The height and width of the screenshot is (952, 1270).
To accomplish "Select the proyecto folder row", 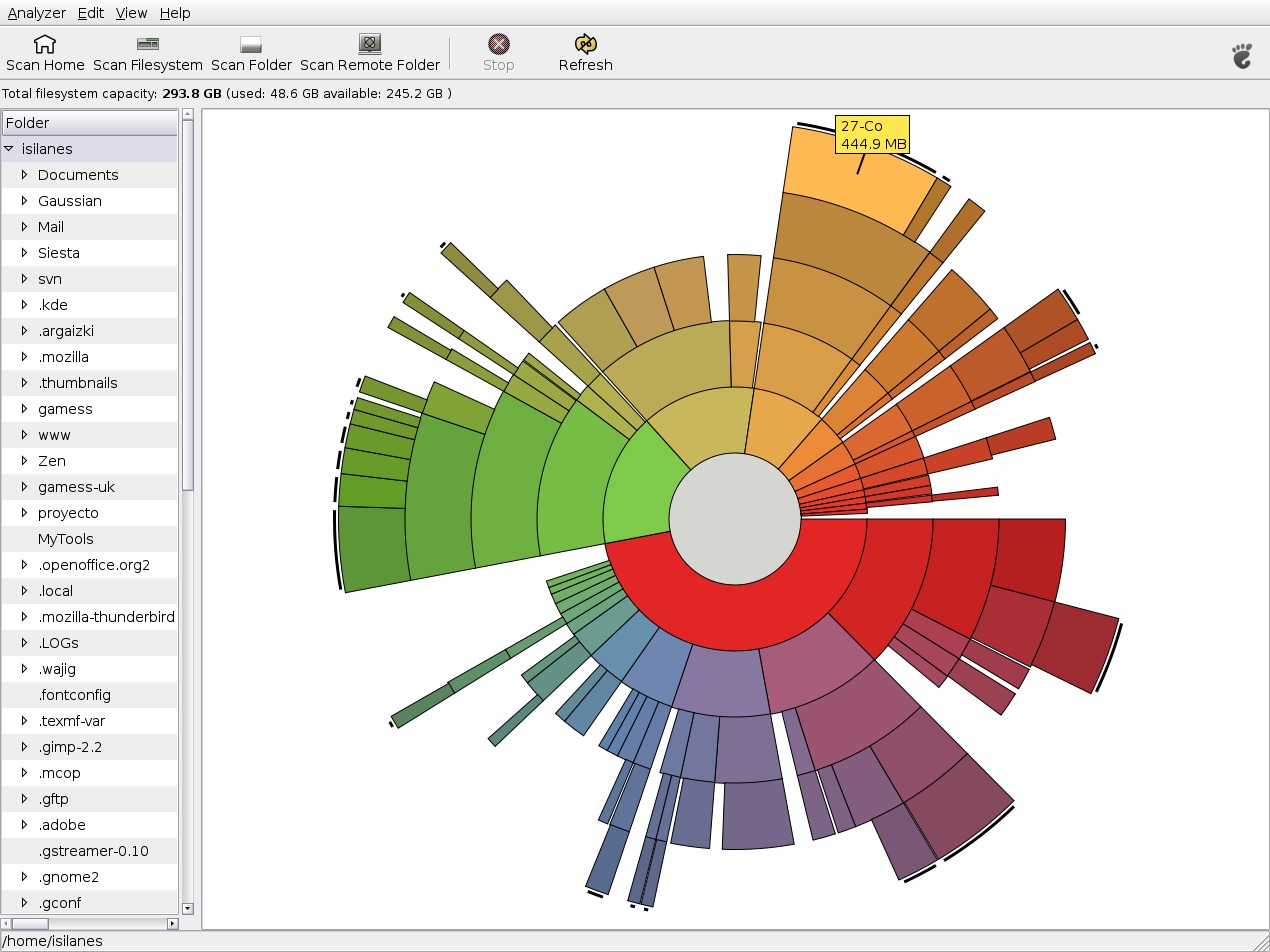I will tap(90, 513).
